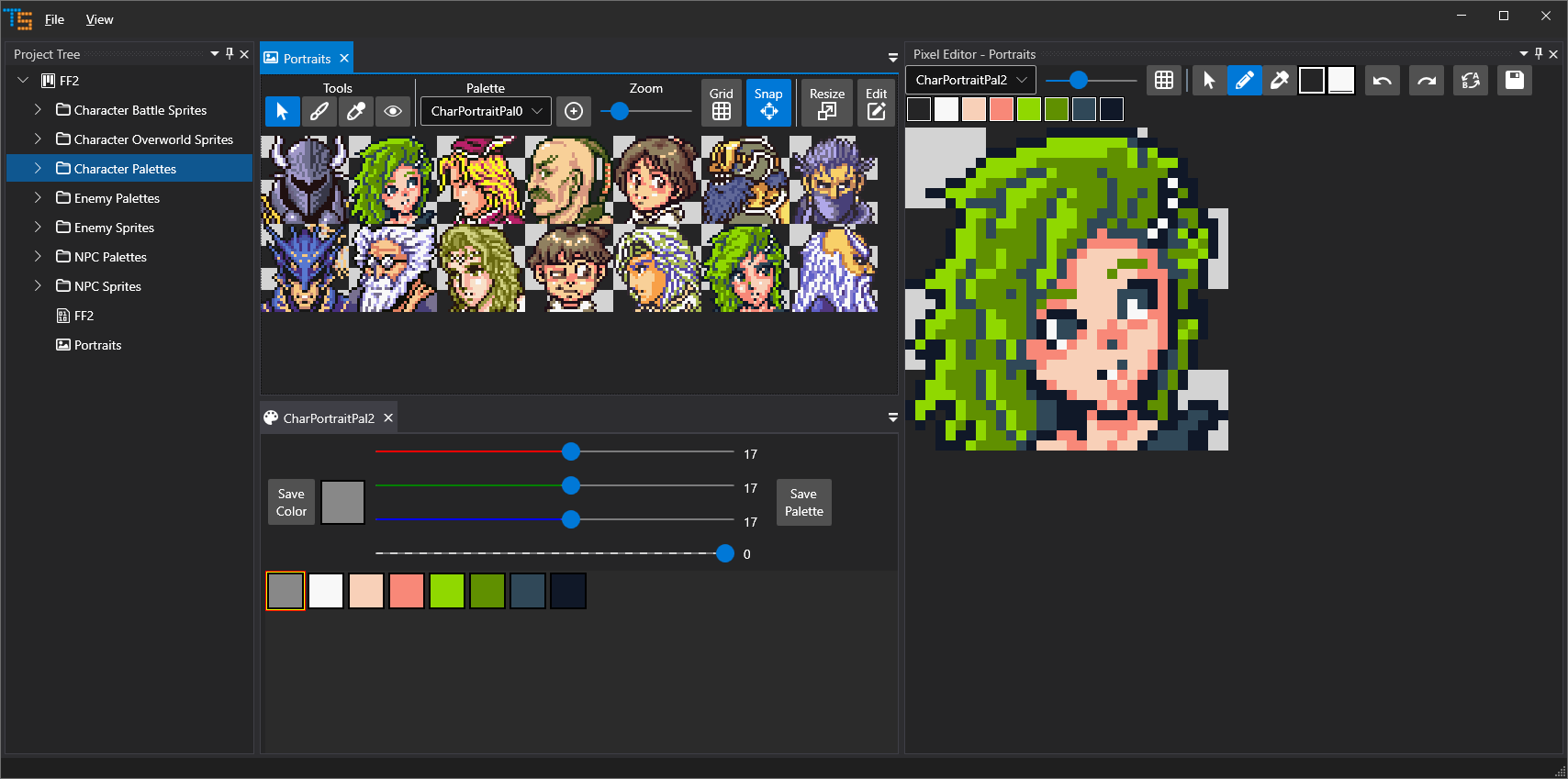1568x779 pixels.
Task: Toggle grid in Pixel Editor toolbar
Action: click(x=1164, y=80)
